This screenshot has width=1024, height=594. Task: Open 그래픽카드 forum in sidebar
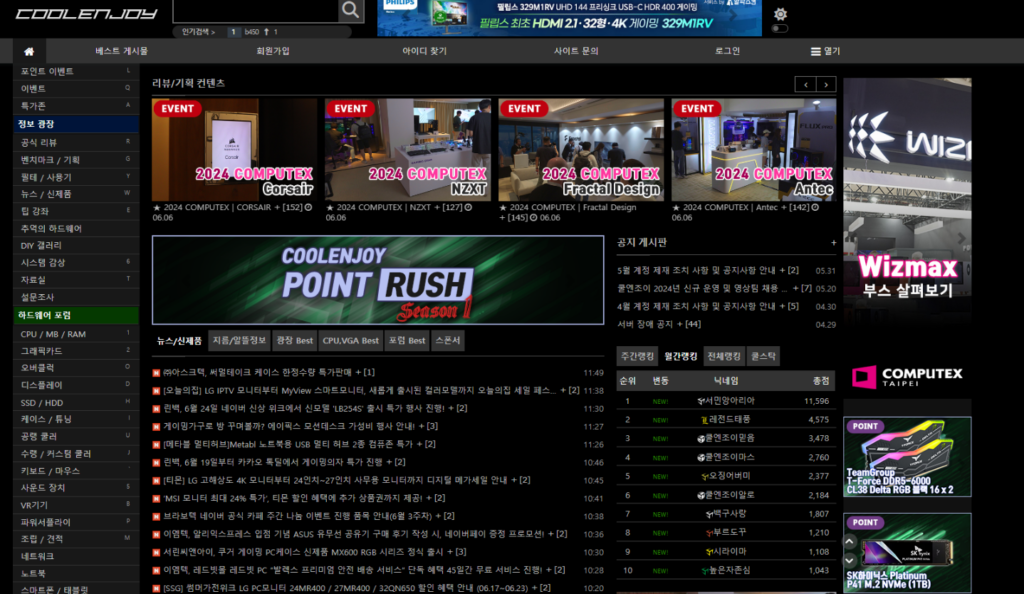pyautogui.click(x=42, y=351)
